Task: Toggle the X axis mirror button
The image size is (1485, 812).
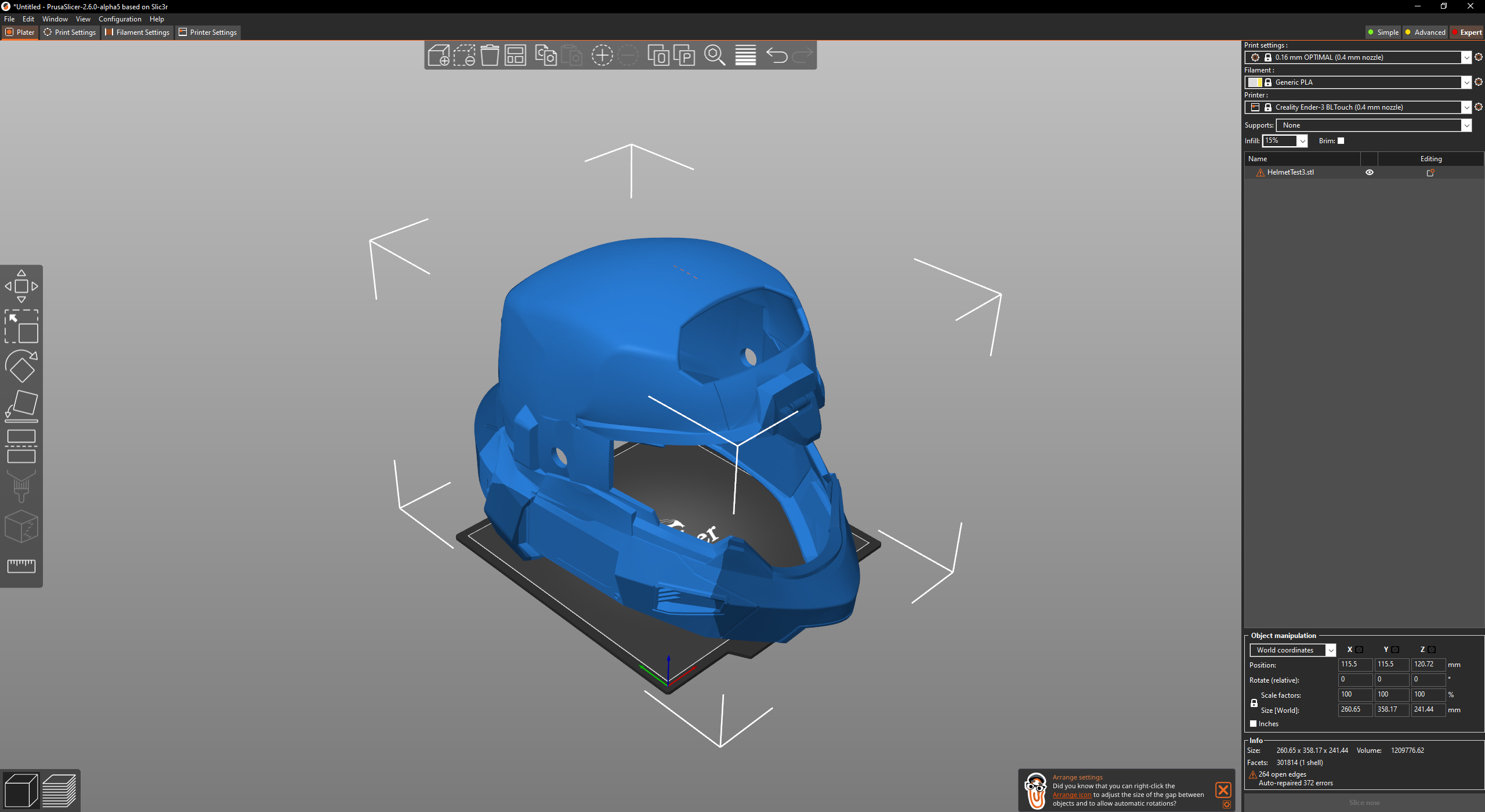Action: (1359, 650)
